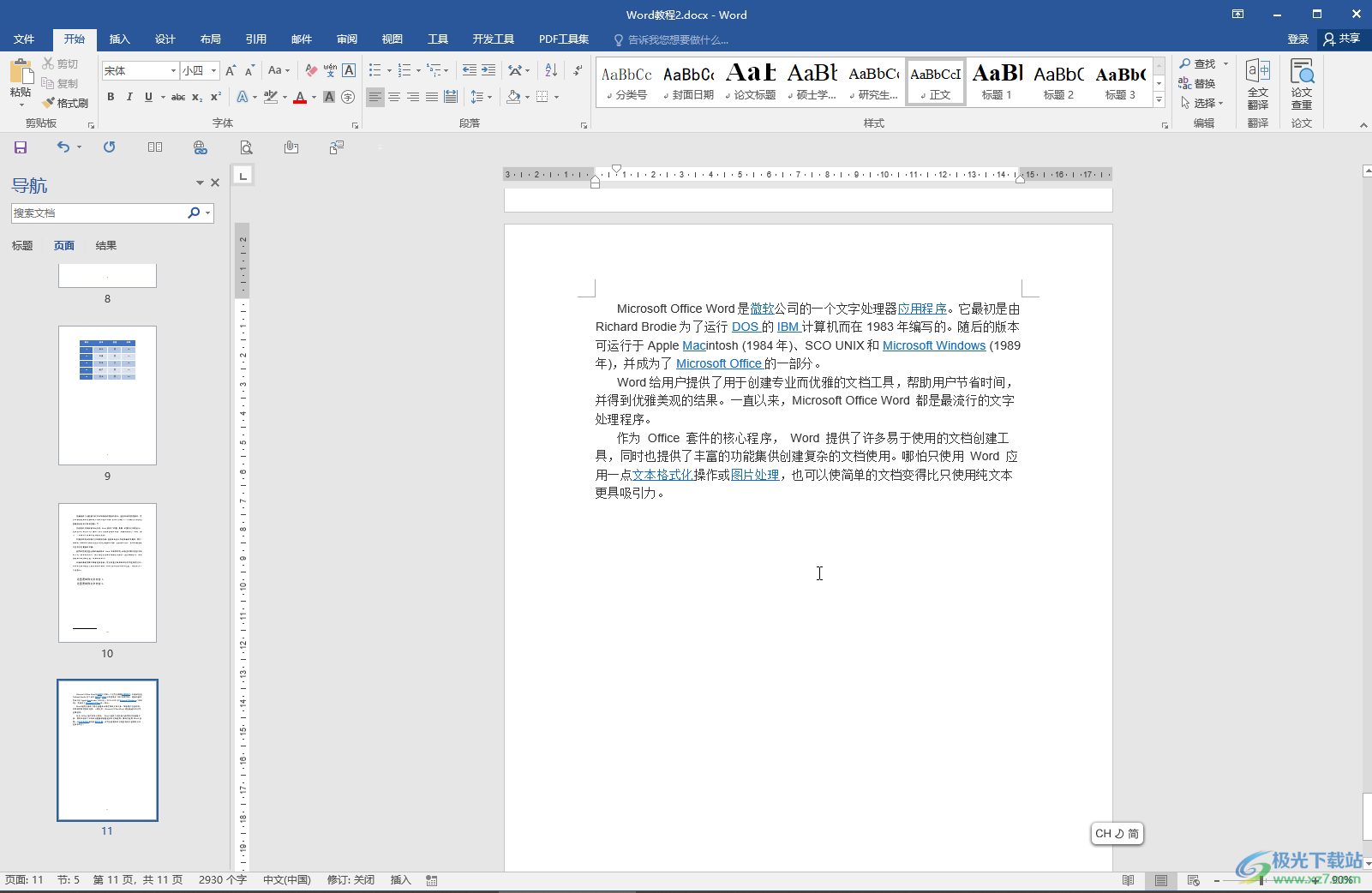Image resolution: width=1372 pixels, height=893 pixels.
Task: Open the search options dropdown in navigation pane
Action: (208, 213)
